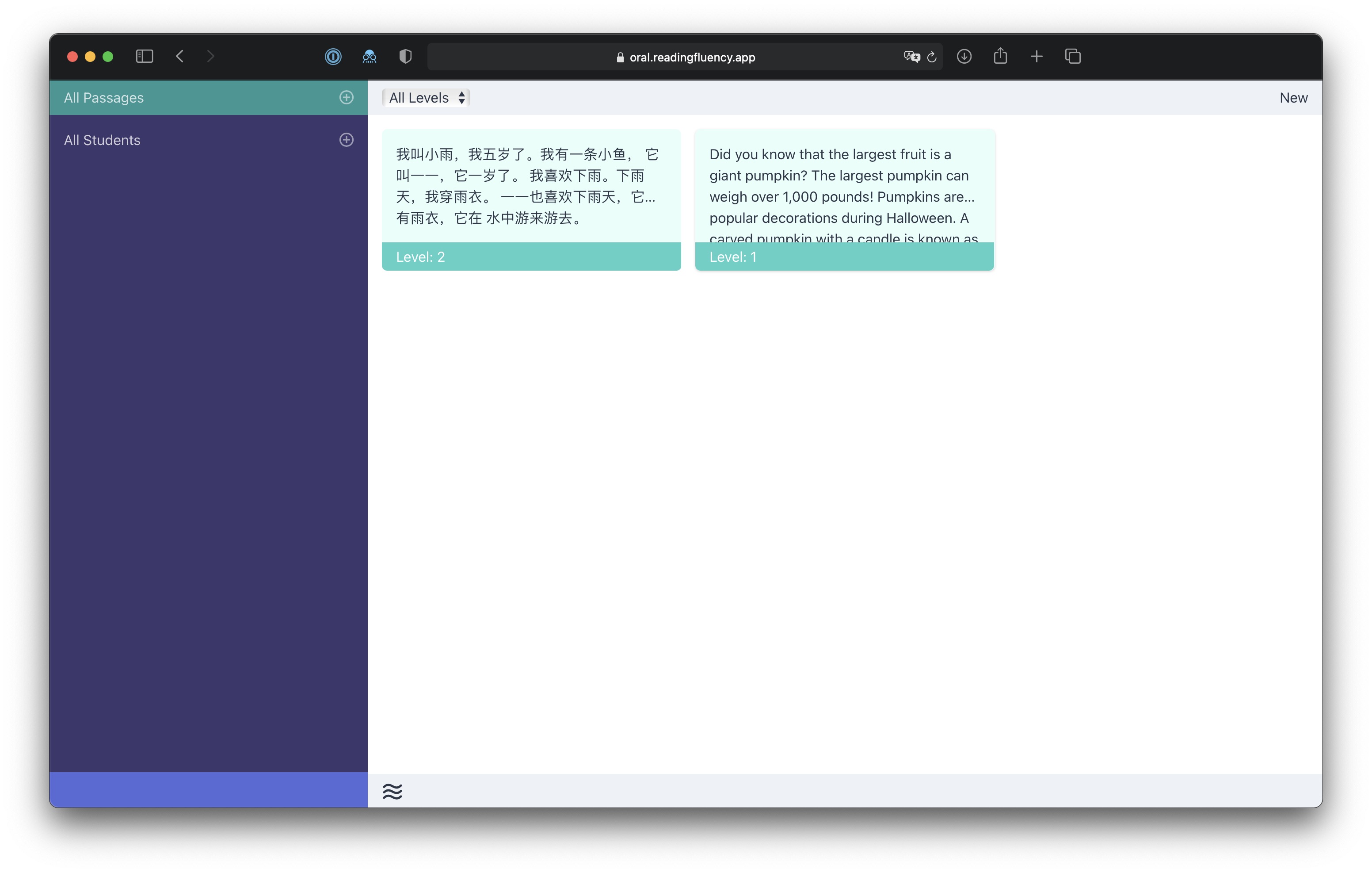The width and height of the screenshot is (1372, 873).
Task: Open the 1Password browser extension
Action: pyautogui.click(x=333, y=57)
